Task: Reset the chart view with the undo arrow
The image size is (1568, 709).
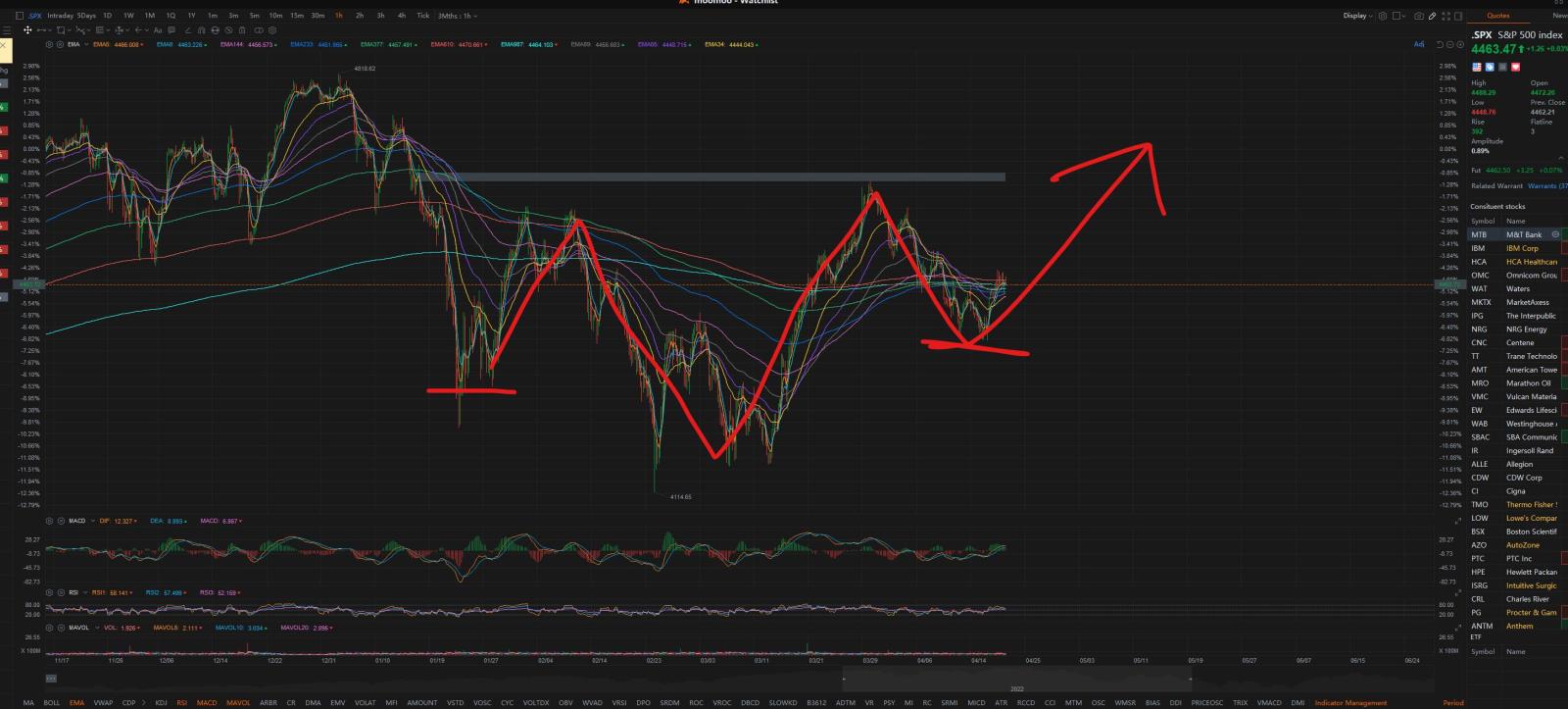Action: [1440, 44]
